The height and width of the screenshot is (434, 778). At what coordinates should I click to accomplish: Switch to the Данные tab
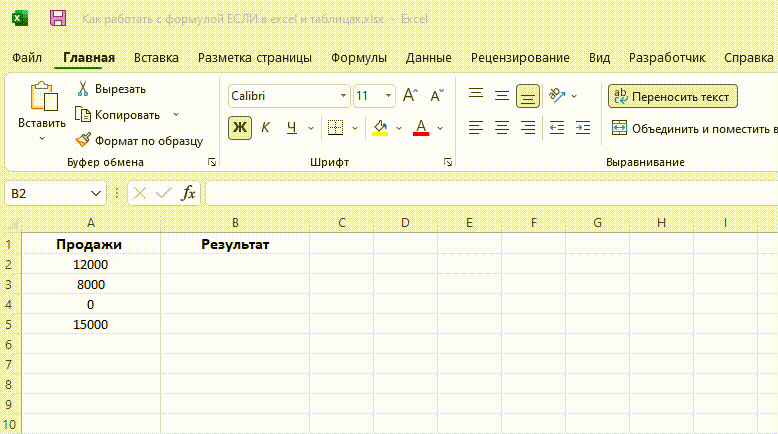pyautogui.click(x=428, y=58)
